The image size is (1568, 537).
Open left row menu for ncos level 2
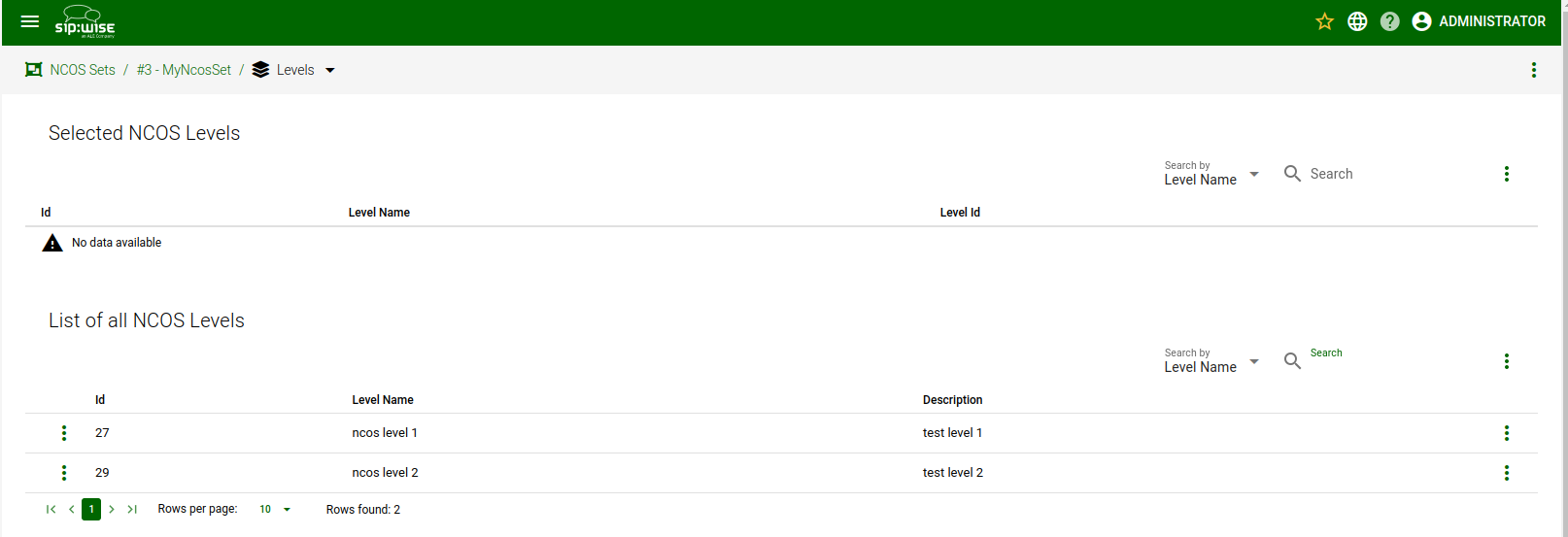click(x=64, y=473)
